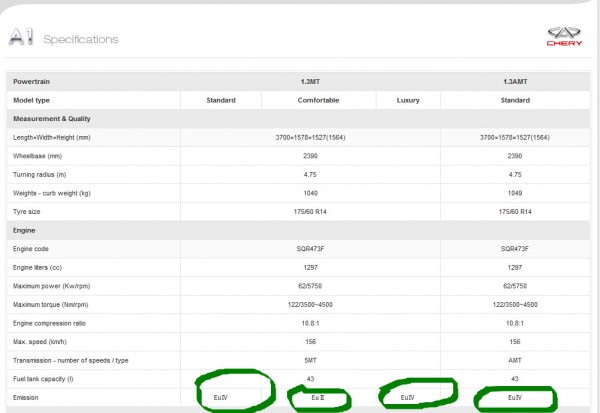Click the Engine code row label
Image resolution: width=600 pixels, height=413 pixels.
31,249
